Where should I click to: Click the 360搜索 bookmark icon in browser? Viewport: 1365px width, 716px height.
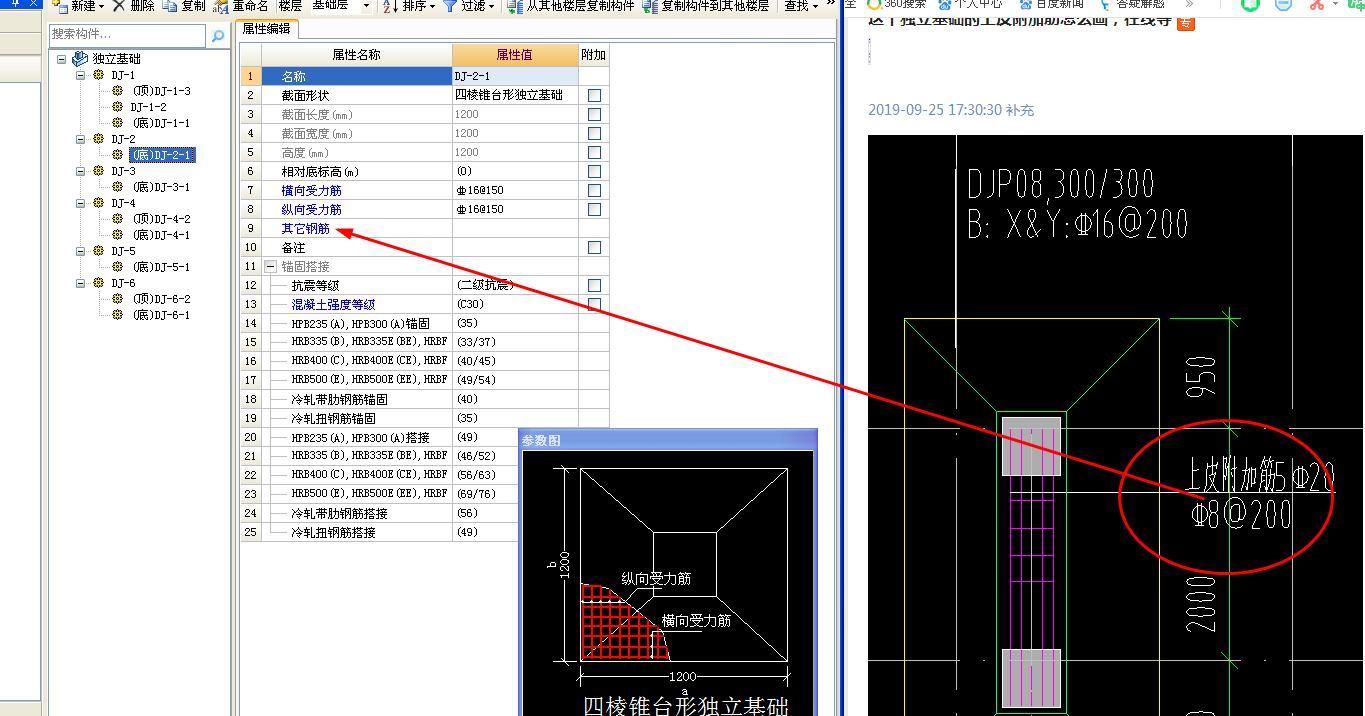point(874,4)
